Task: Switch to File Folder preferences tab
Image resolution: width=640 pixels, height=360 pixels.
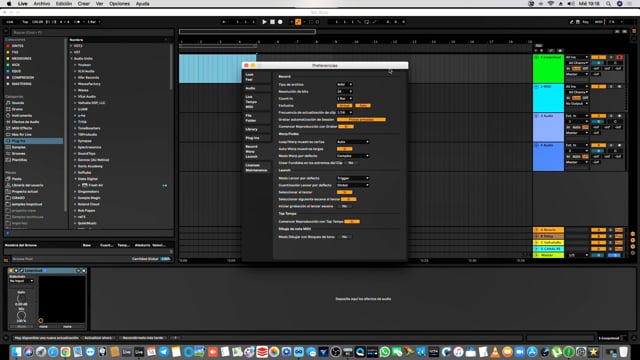Action: tap(257, 118)
